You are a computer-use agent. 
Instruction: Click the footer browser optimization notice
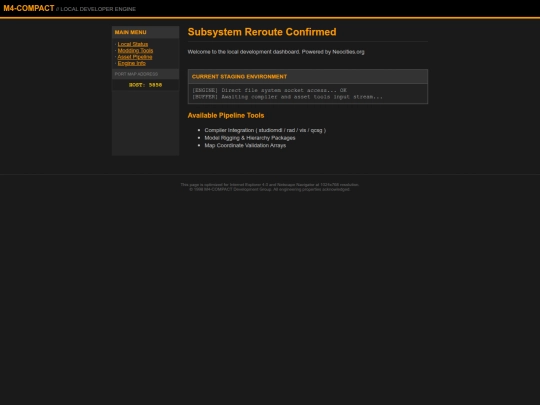pyautogui.click(x=270, y=185)
